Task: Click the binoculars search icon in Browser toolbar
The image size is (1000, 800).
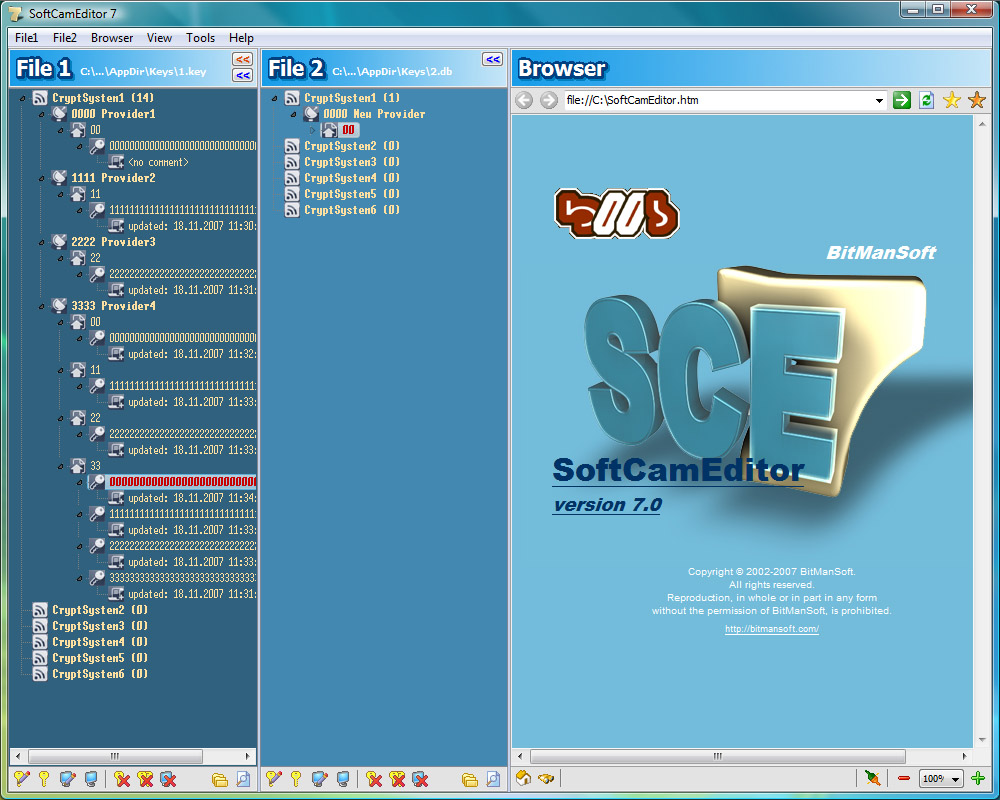Action: [x=546, y=778]
